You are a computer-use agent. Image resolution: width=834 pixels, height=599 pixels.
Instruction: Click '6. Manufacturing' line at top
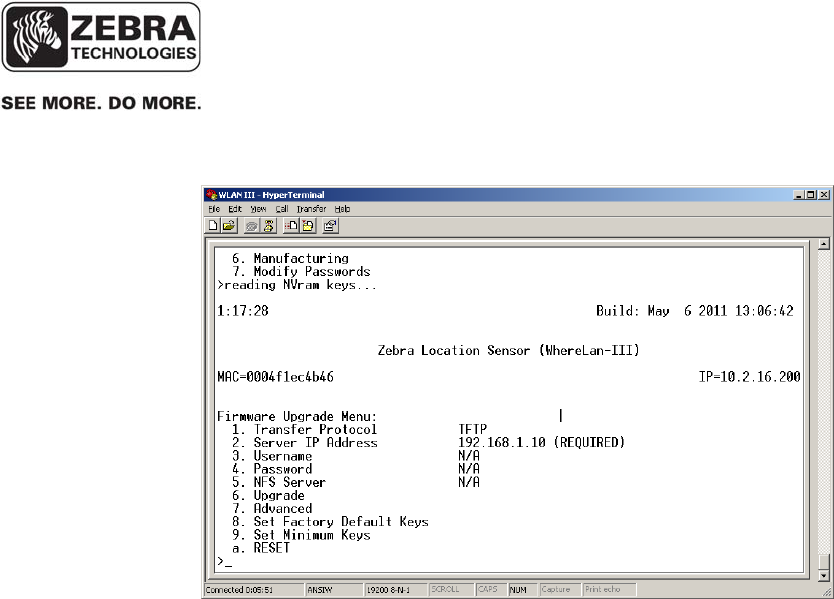click(x=290, y=259)
